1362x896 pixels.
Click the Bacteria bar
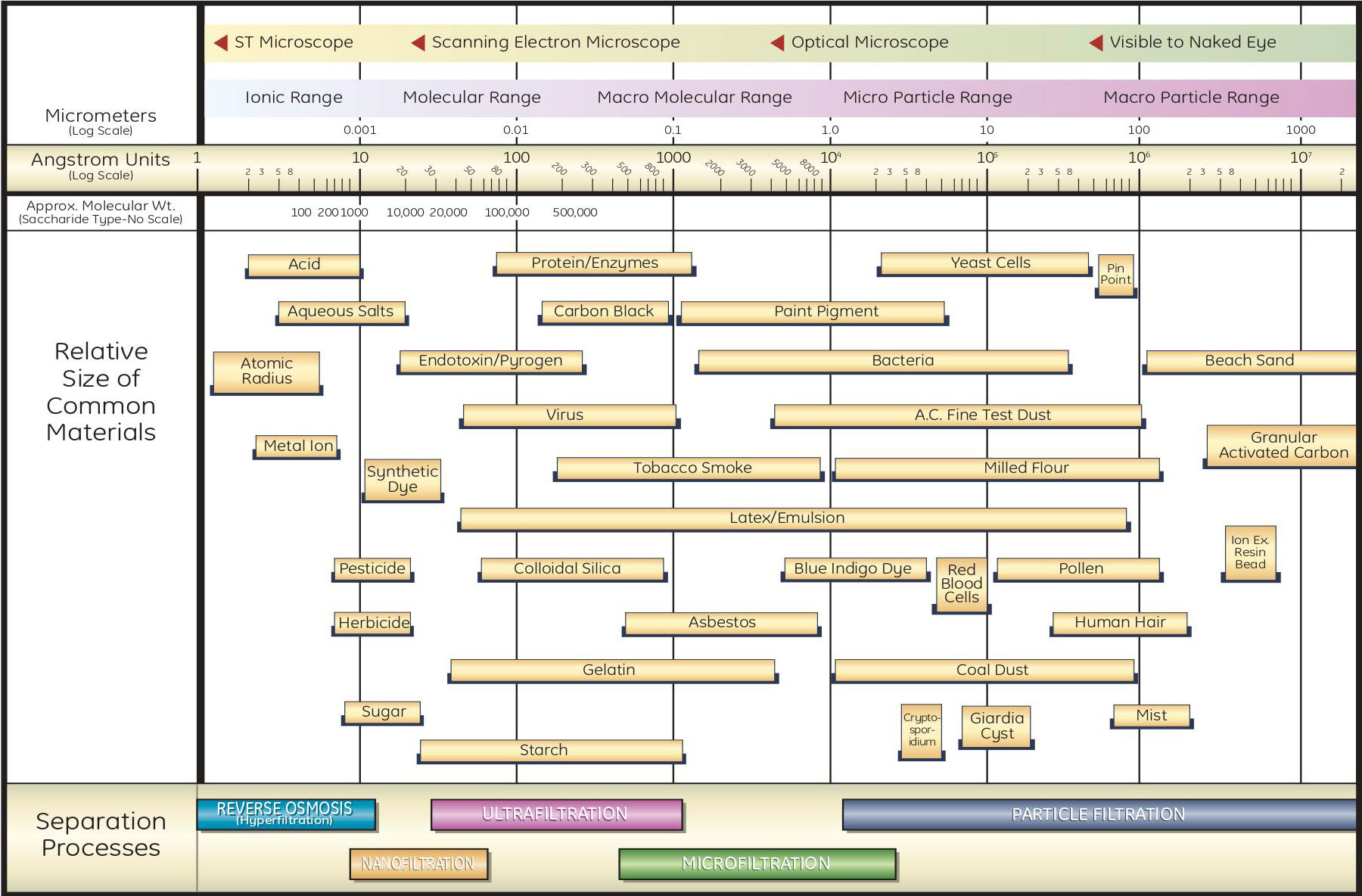883,361
